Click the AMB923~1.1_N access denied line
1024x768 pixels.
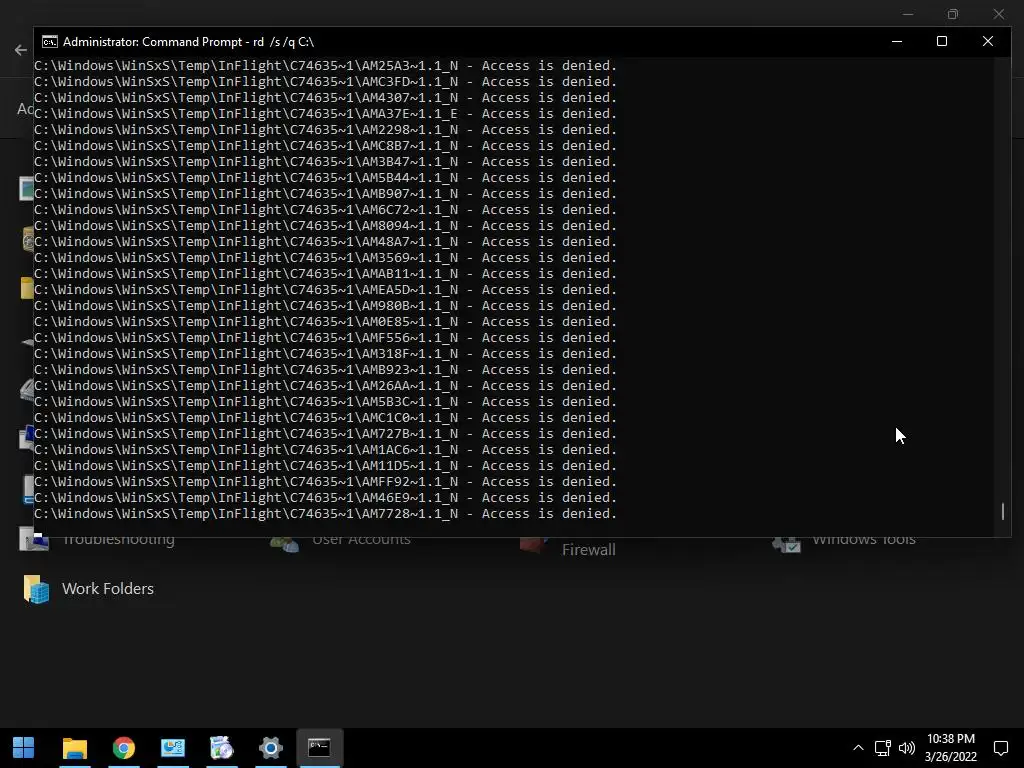tap(325, 370)
